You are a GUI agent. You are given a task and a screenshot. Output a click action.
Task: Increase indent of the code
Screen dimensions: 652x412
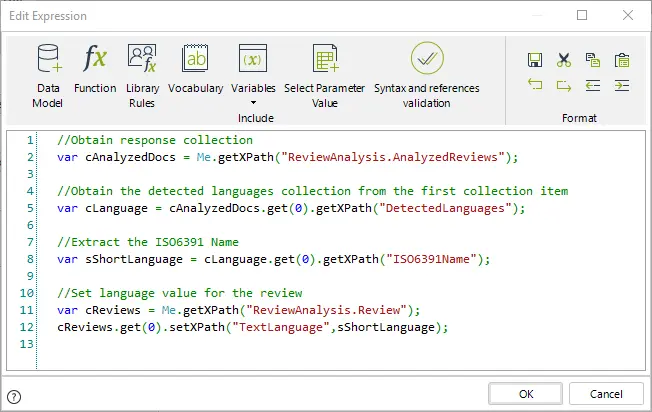[x=622, y=86]
